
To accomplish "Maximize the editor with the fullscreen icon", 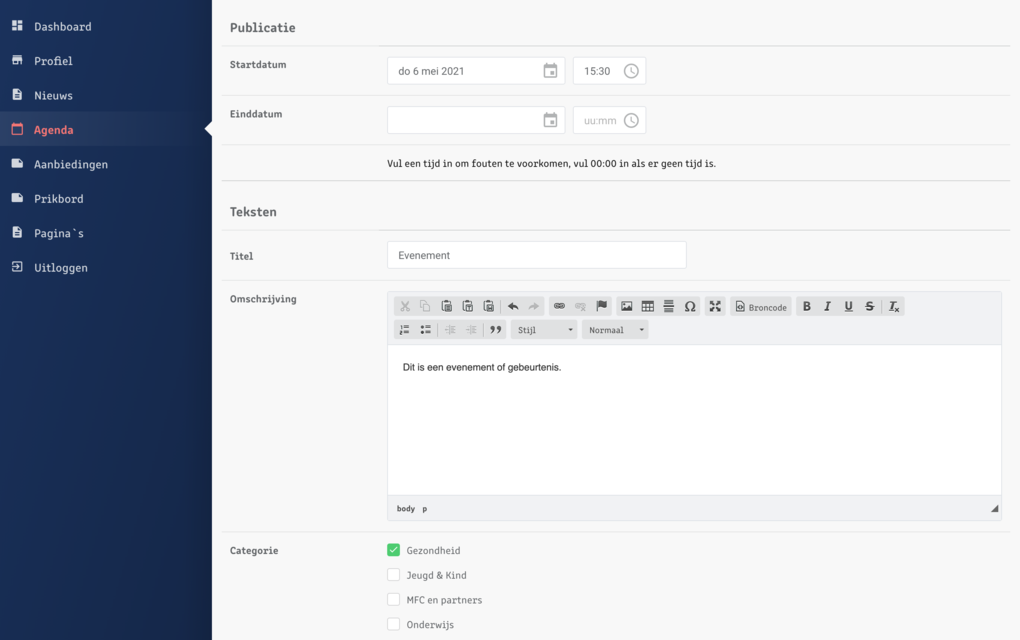I will click(x=715, y=307).
